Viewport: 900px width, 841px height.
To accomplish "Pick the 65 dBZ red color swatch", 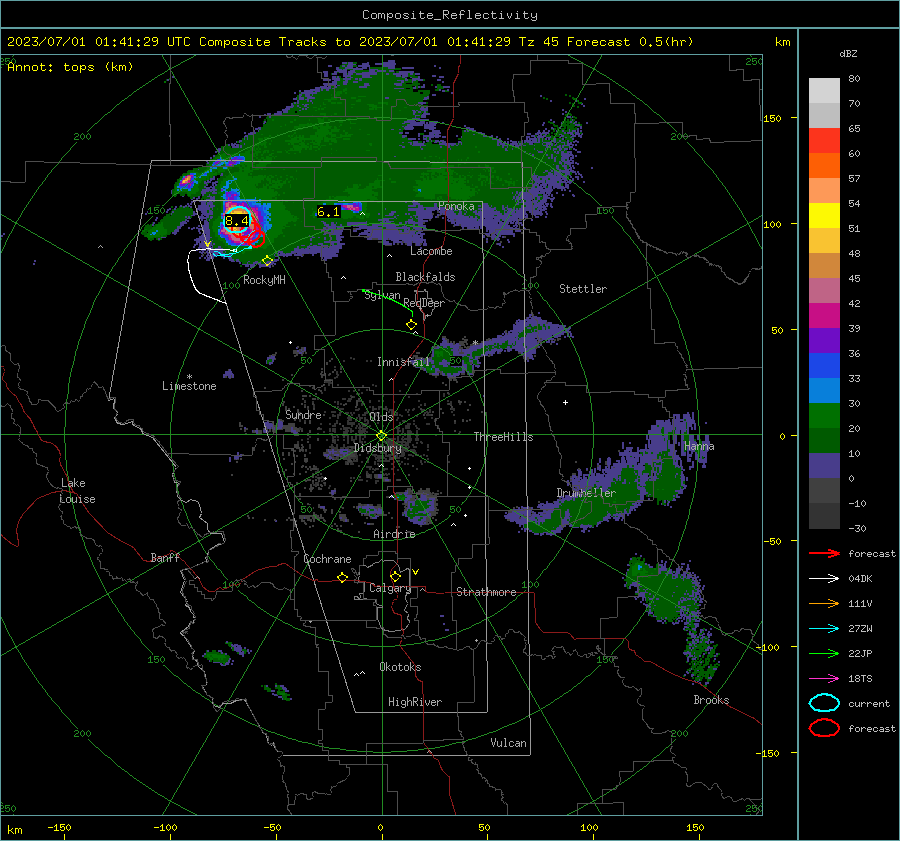I will coord(824,140).
